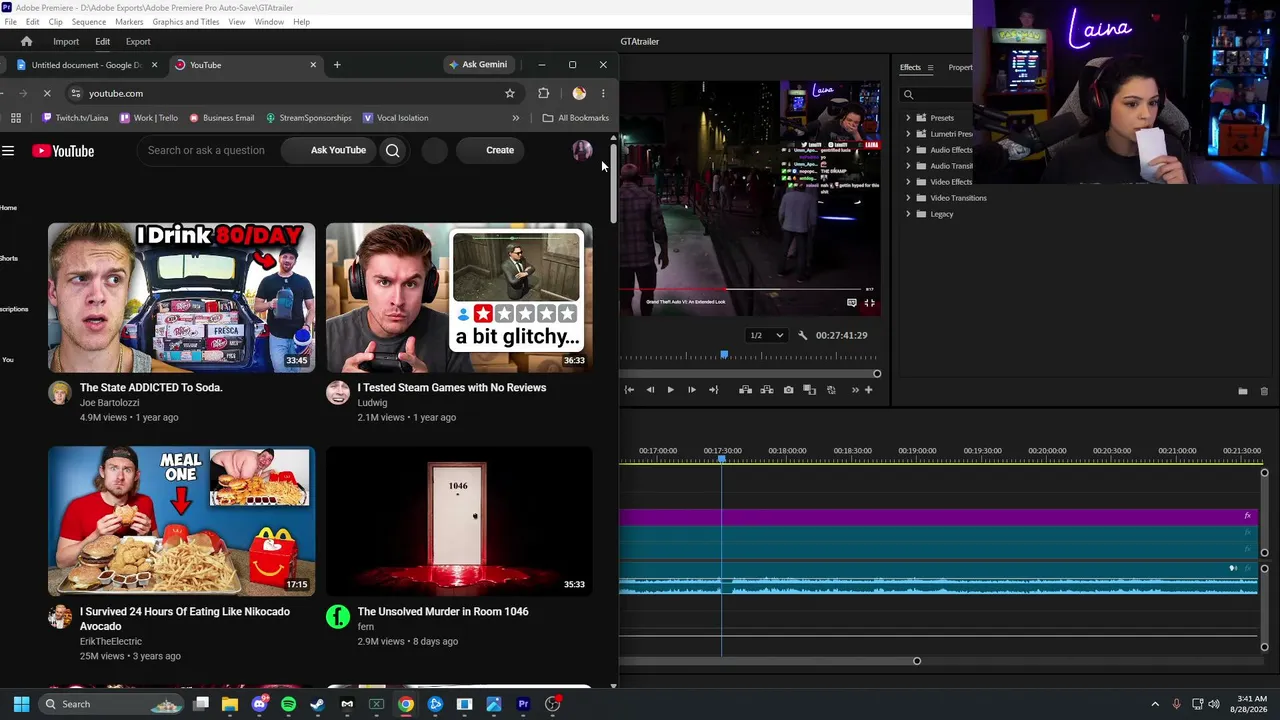The height and width of the screenshot is (720, 1280).
Task: Open a new Chrome tab
Action: [337, 65]
